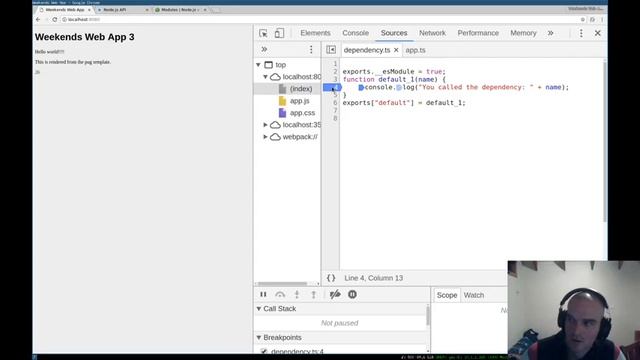Pretty print the source with braces icon
Viewport: 640px width, 360px height.
click(331, 278)
